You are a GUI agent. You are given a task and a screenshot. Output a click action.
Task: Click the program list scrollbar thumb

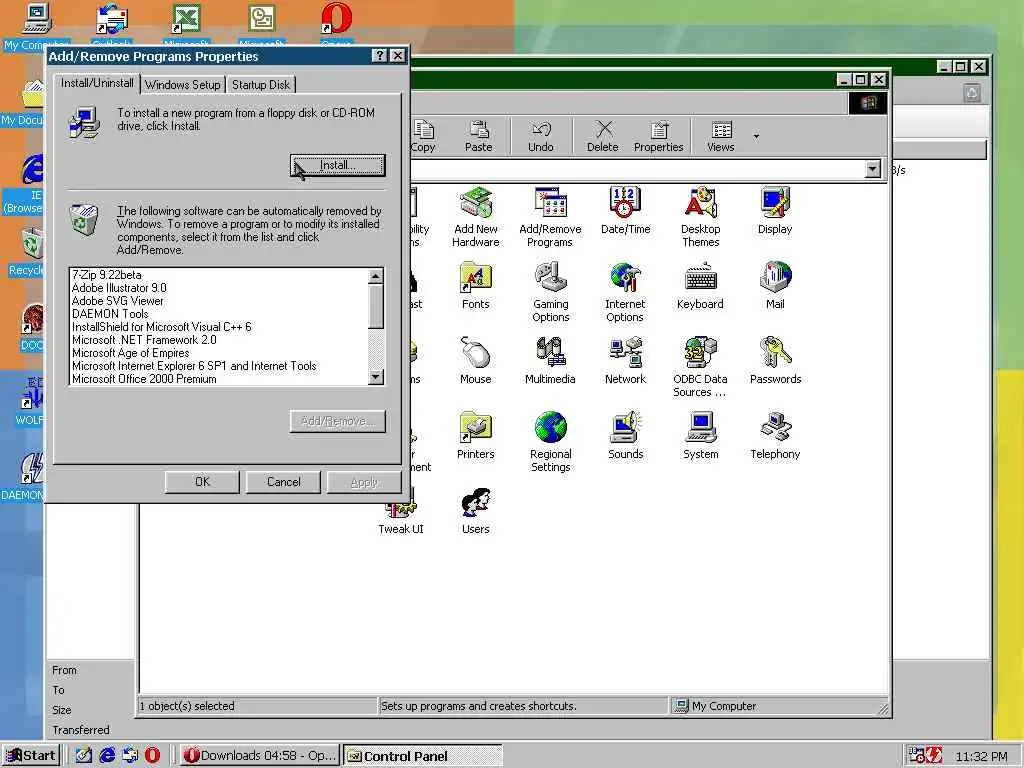376,307
